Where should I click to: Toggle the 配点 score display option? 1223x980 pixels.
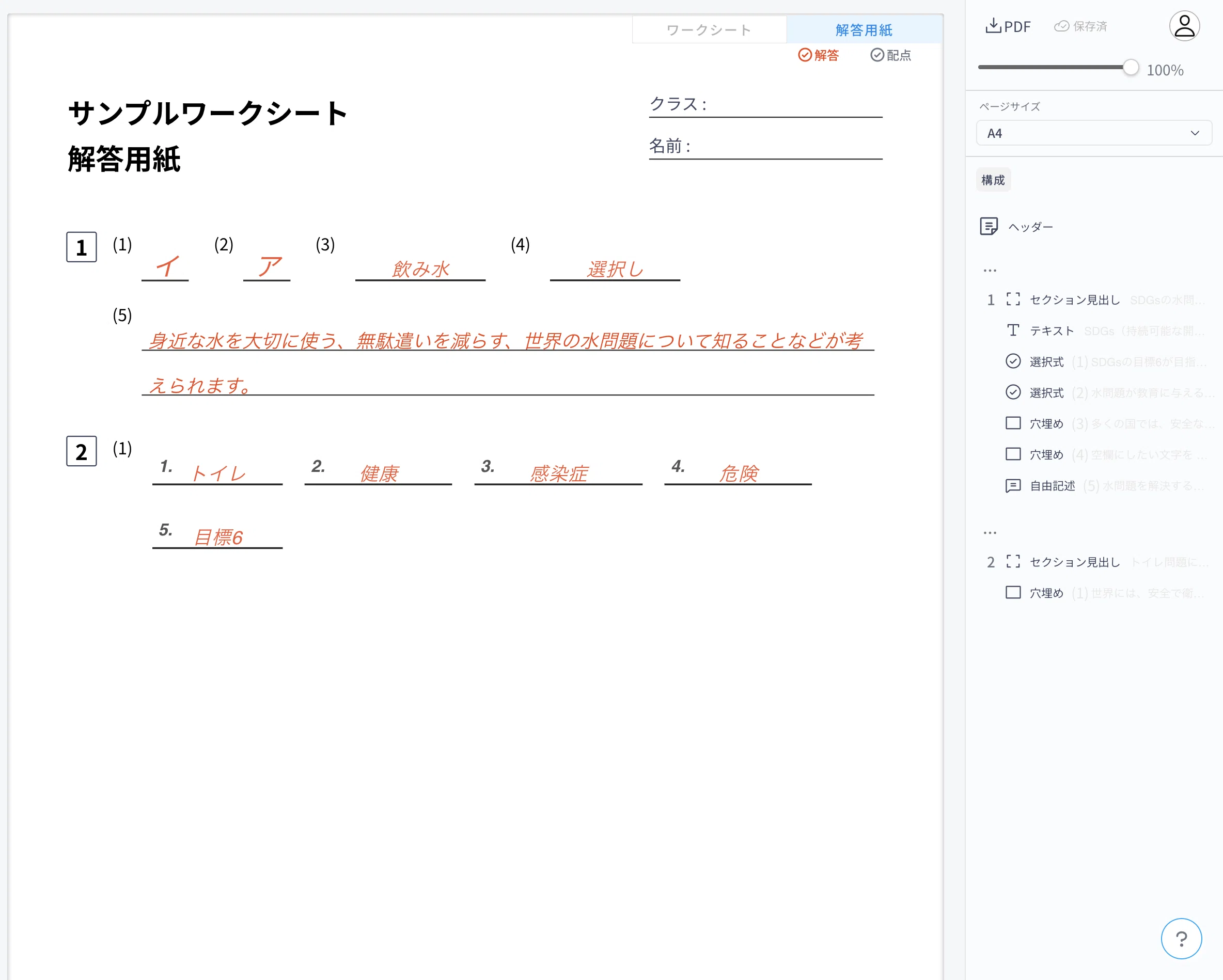point(890,55)
